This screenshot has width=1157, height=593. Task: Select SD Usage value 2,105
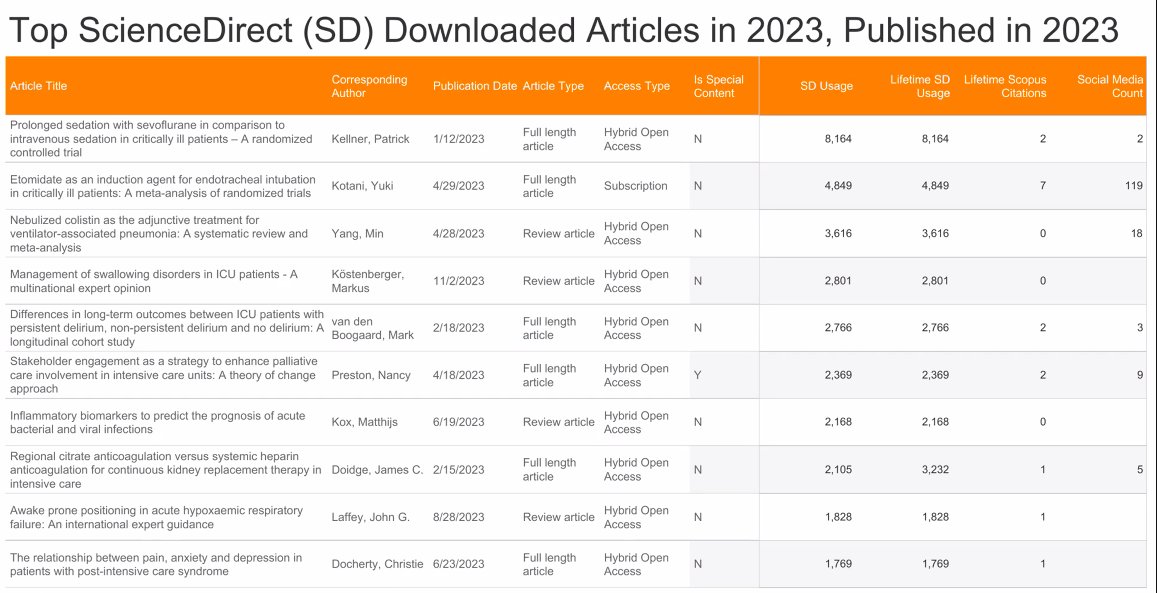838,469
